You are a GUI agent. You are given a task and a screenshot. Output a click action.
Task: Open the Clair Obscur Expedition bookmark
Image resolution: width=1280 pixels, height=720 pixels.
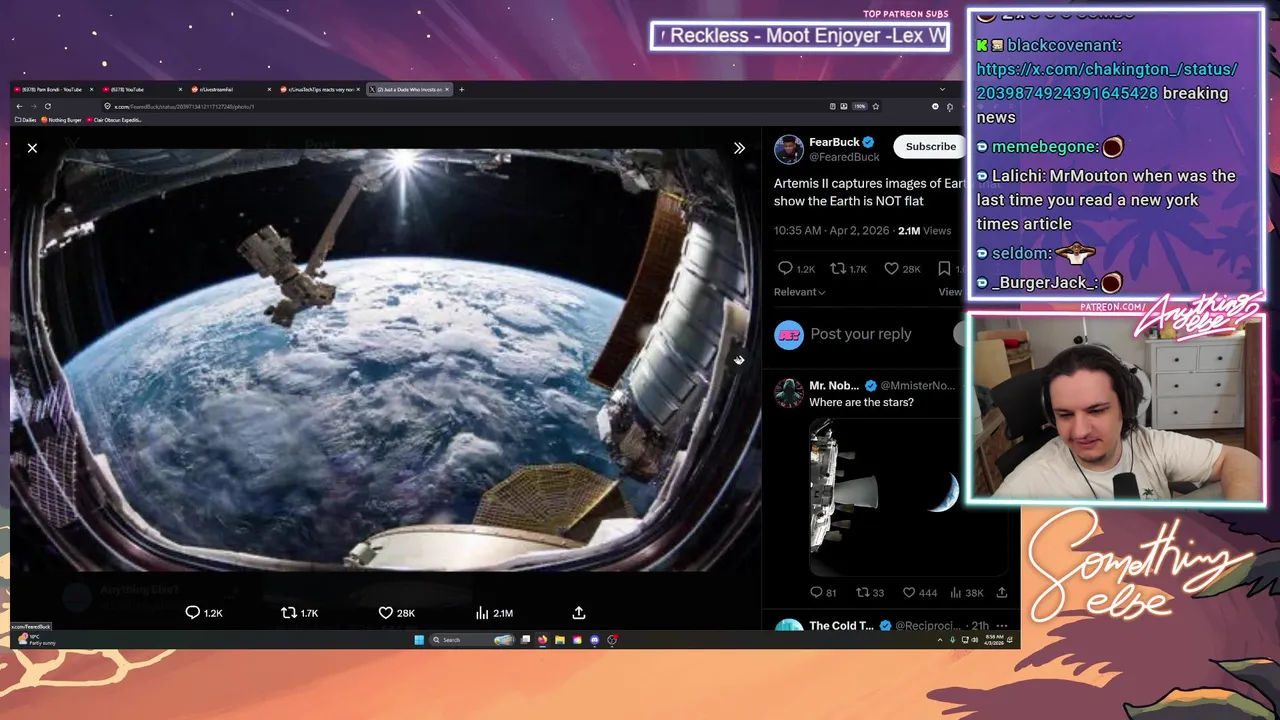pyautogui.click(x=115, y=120)
